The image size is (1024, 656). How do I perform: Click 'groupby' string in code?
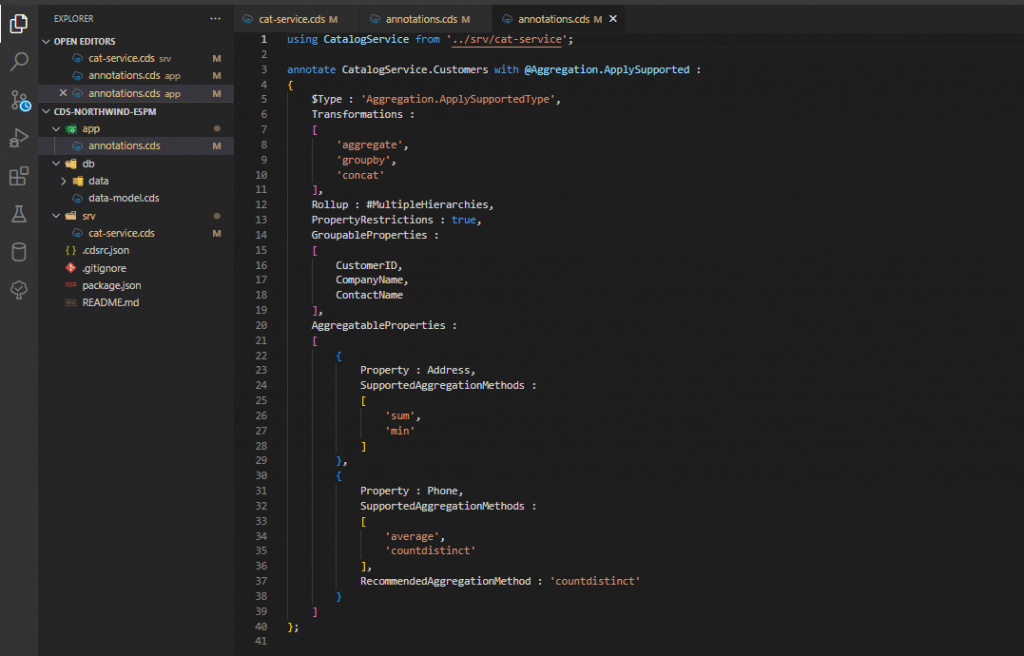tap(363, 160)
